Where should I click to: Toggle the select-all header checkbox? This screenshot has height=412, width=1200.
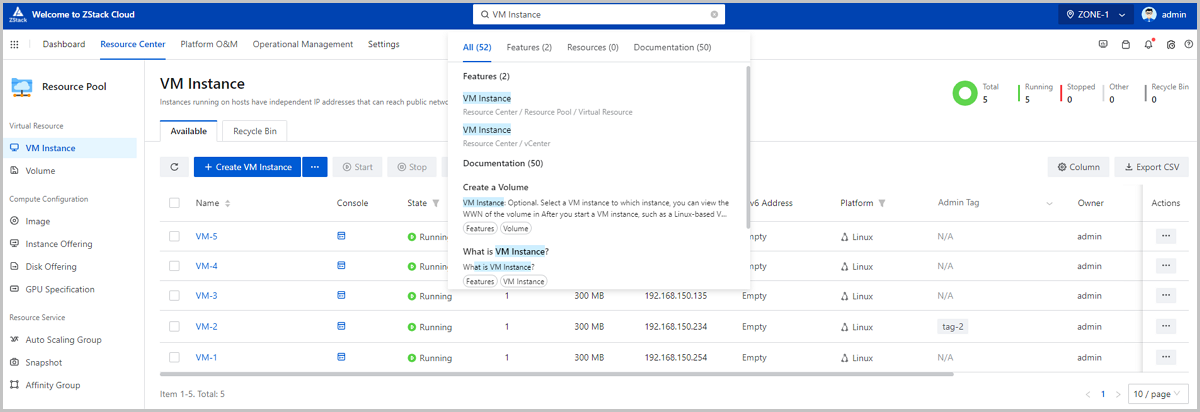coord(174,203)
